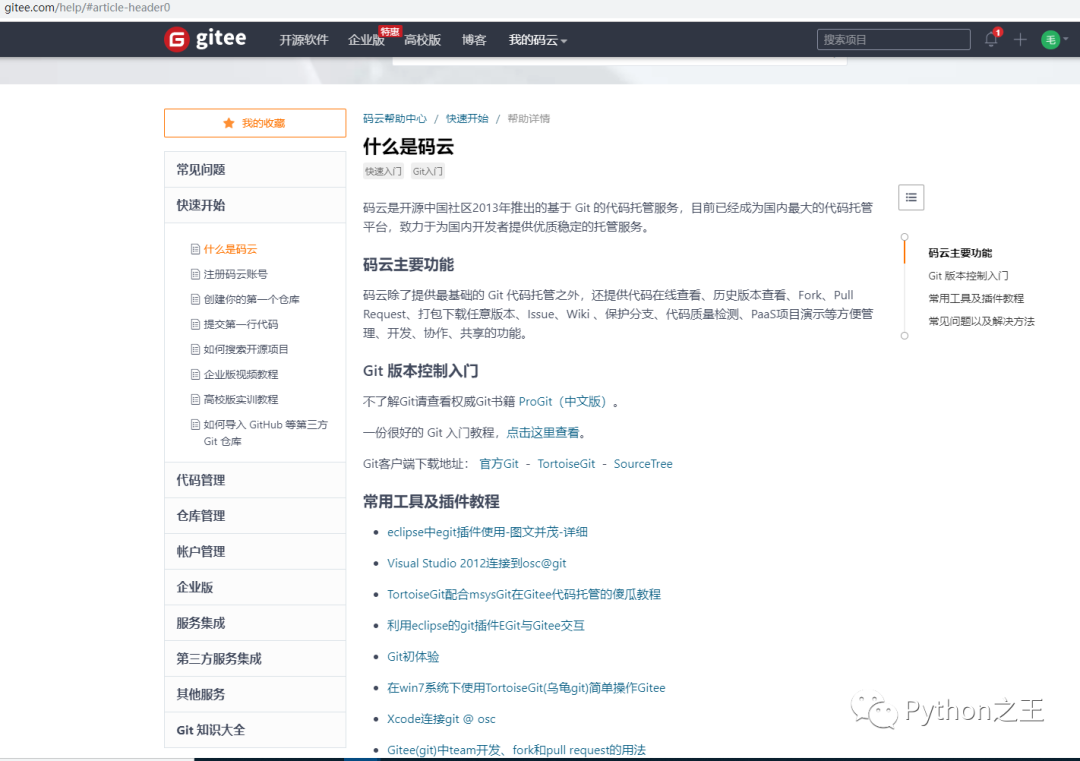Click document icon beside 如何搜索开源项目
Viewport: 1080px width, 761px height.
tap(195, 349)
